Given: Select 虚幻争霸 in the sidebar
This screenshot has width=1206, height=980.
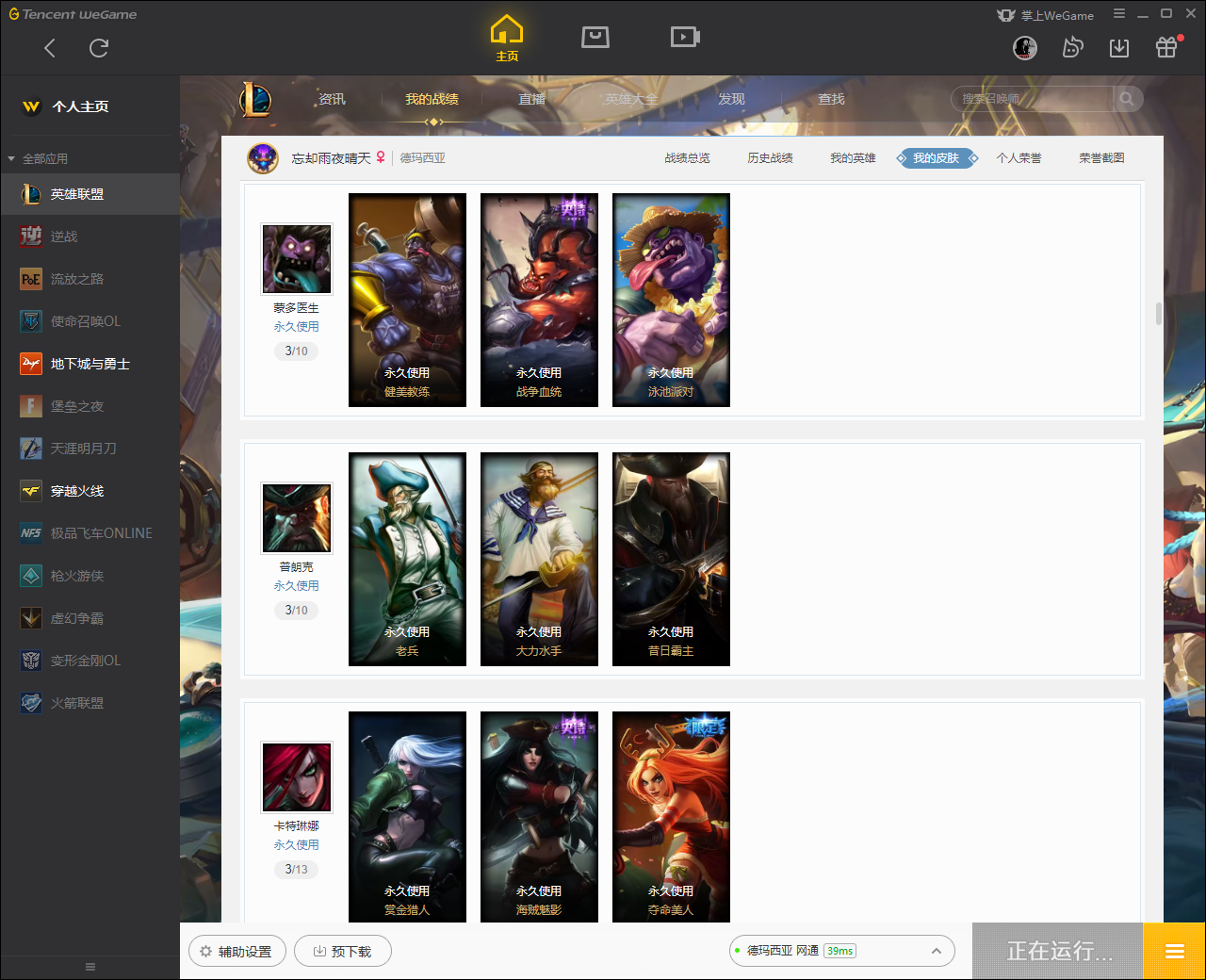Looking at the screenshot, I should tap(90, 618).
